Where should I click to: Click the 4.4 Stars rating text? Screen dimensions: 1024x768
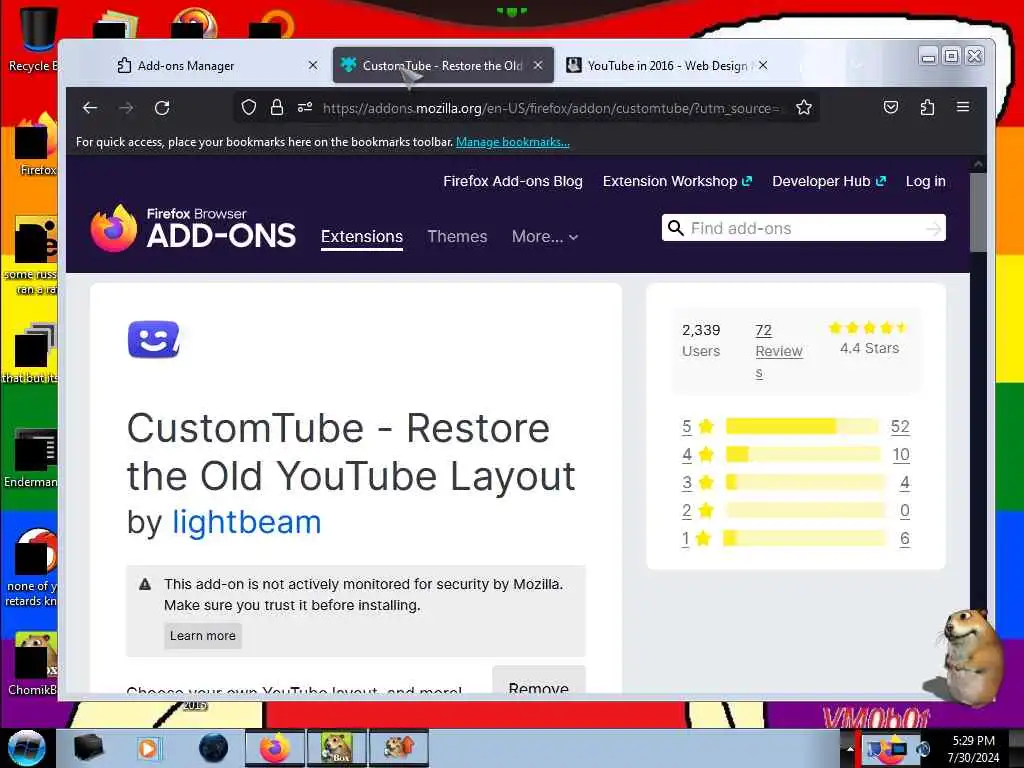[869, 348]
